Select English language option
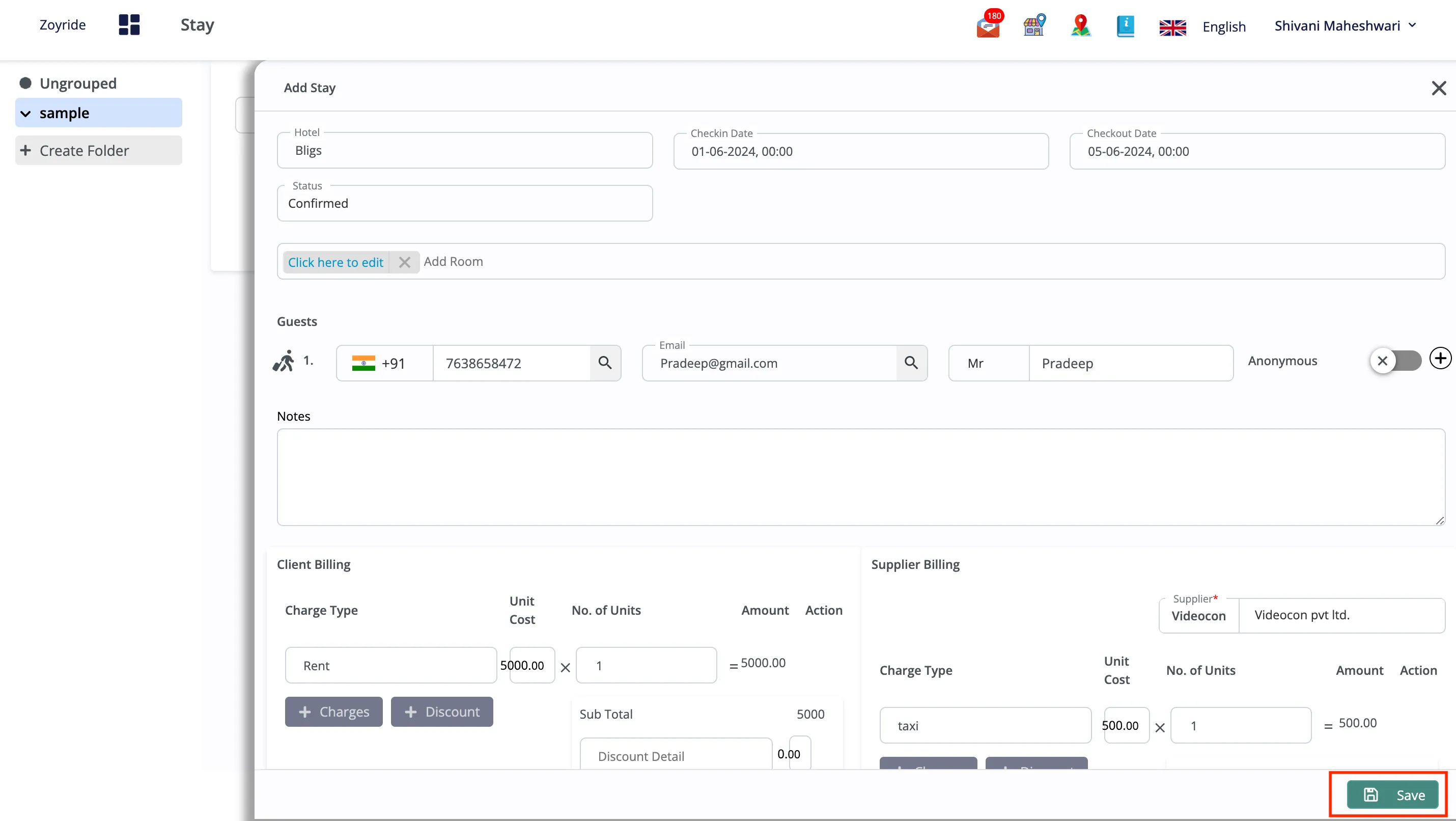Image resolution: width=1456 pixels, height=821 pixels. coord(1224,26)
